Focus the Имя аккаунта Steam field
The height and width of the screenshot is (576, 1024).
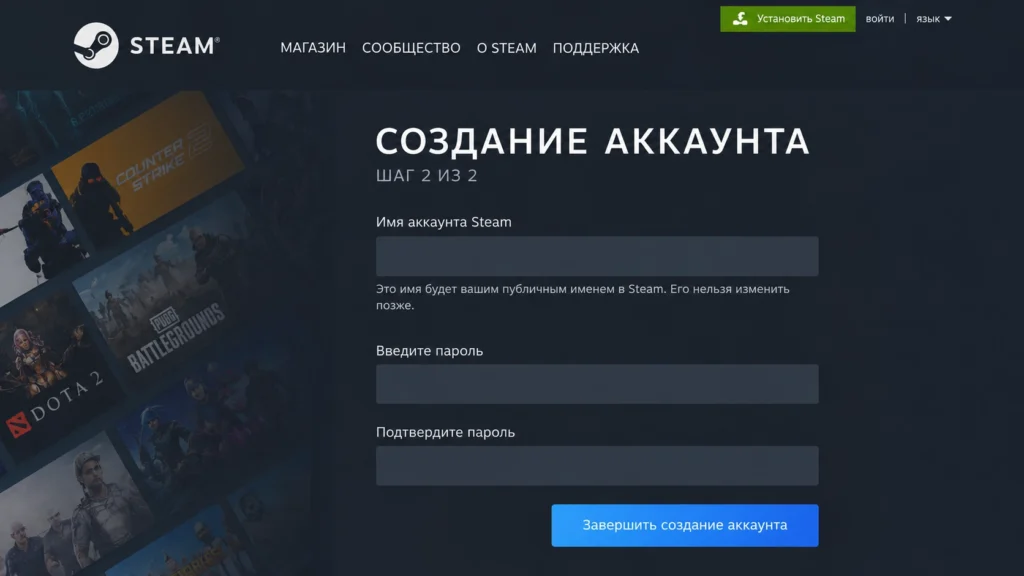tap(597, 256)
